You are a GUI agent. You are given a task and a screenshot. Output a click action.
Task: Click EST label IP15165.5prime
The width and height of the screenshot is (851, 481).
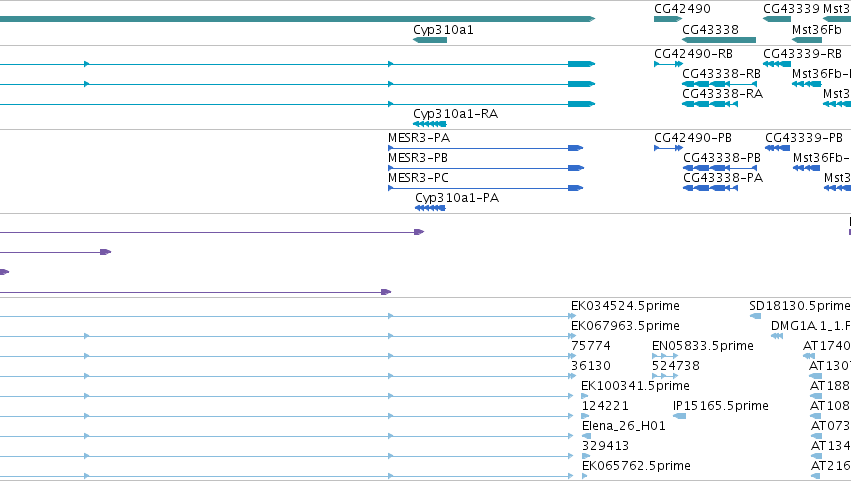[x=721, y=406]
